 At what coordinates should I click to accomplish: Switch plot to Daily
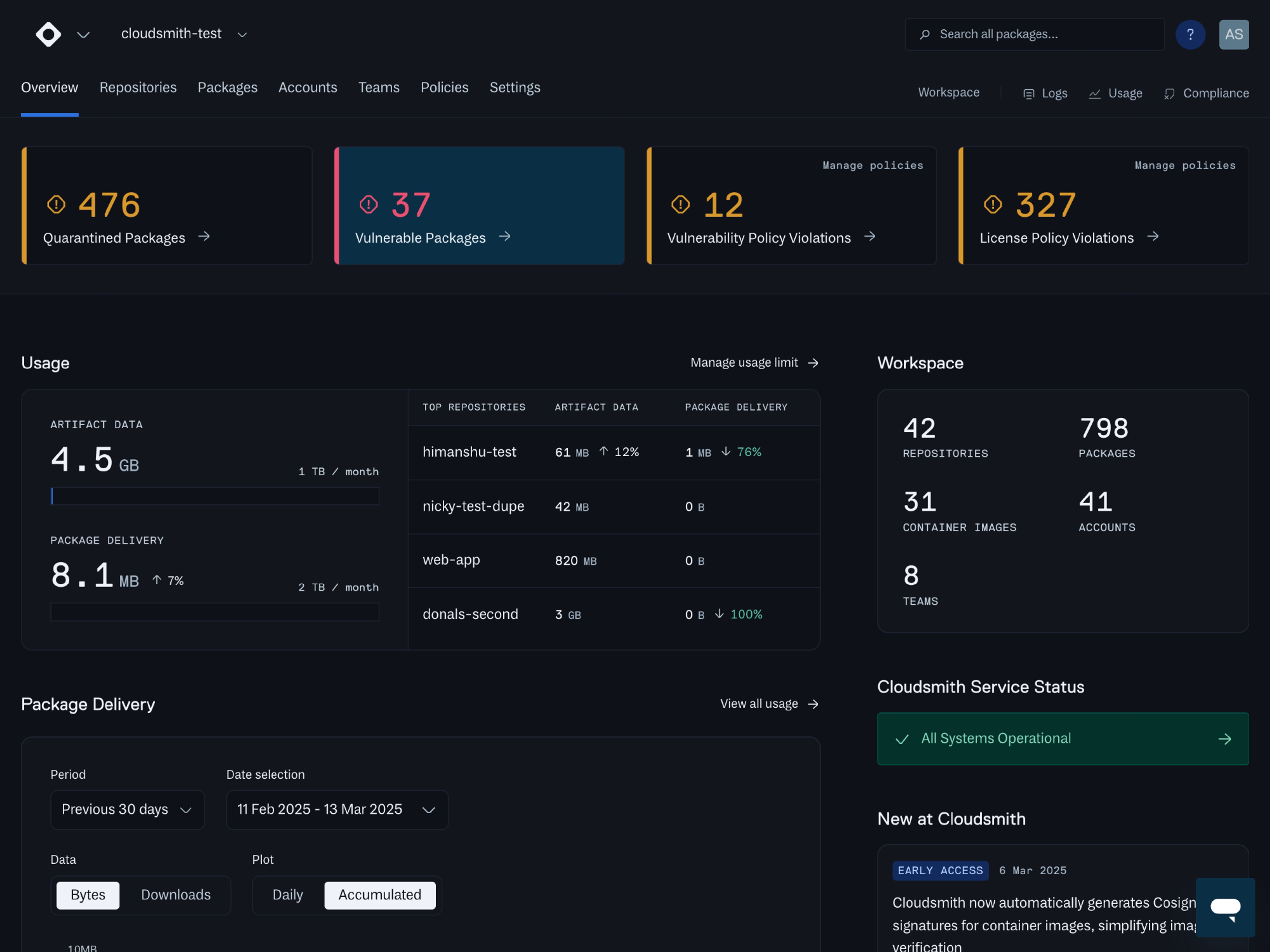(287, 894)
